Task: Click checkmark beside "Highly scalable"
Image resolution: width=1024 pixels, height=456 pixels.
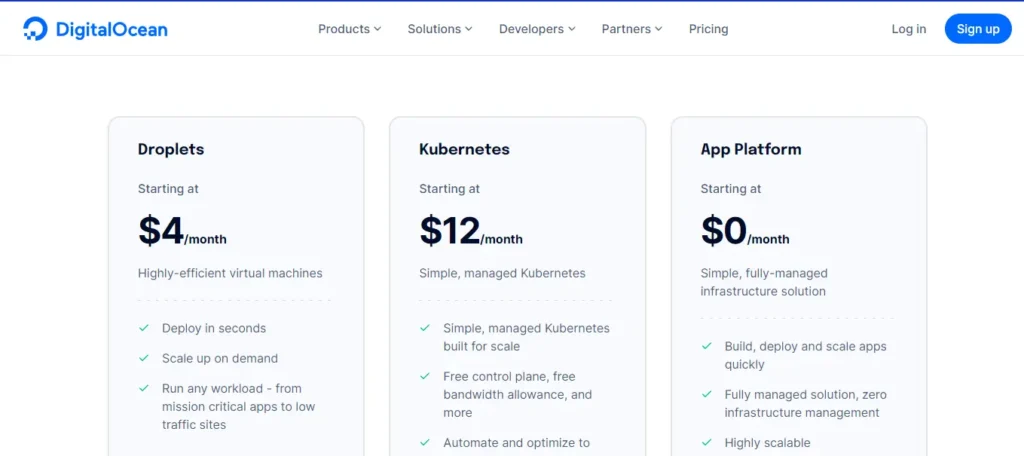Action: point(707,442)
